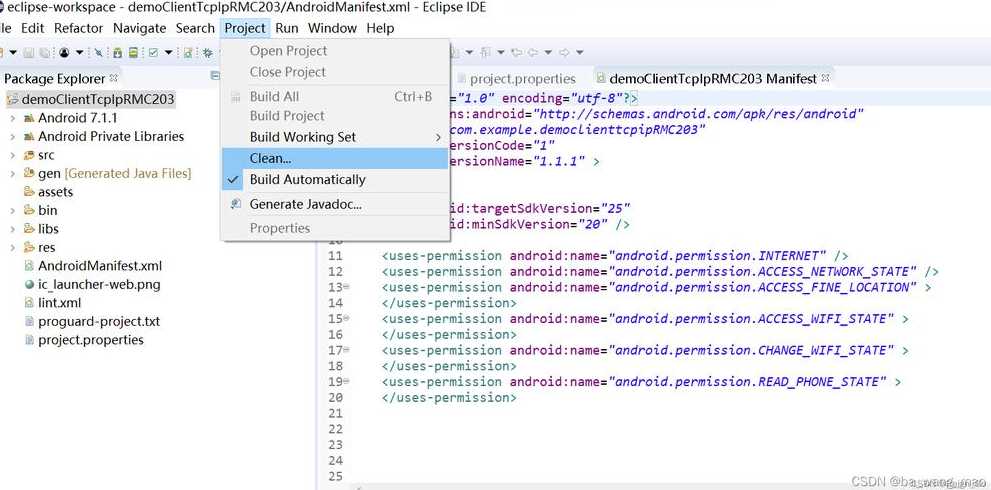Expand the gen folder node
This screenshot has height=490, width=991.
[x=13, y=173]
